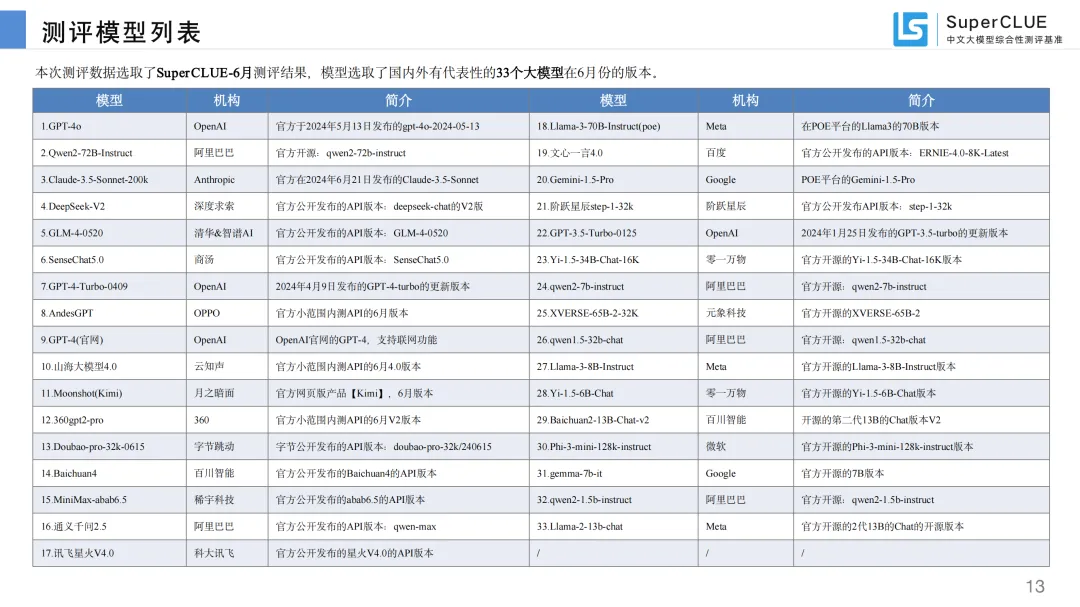Click the 24.qwen2-7b-instruct cell
The width and height of the screenshot is (1080, 607).
point(614,287)
